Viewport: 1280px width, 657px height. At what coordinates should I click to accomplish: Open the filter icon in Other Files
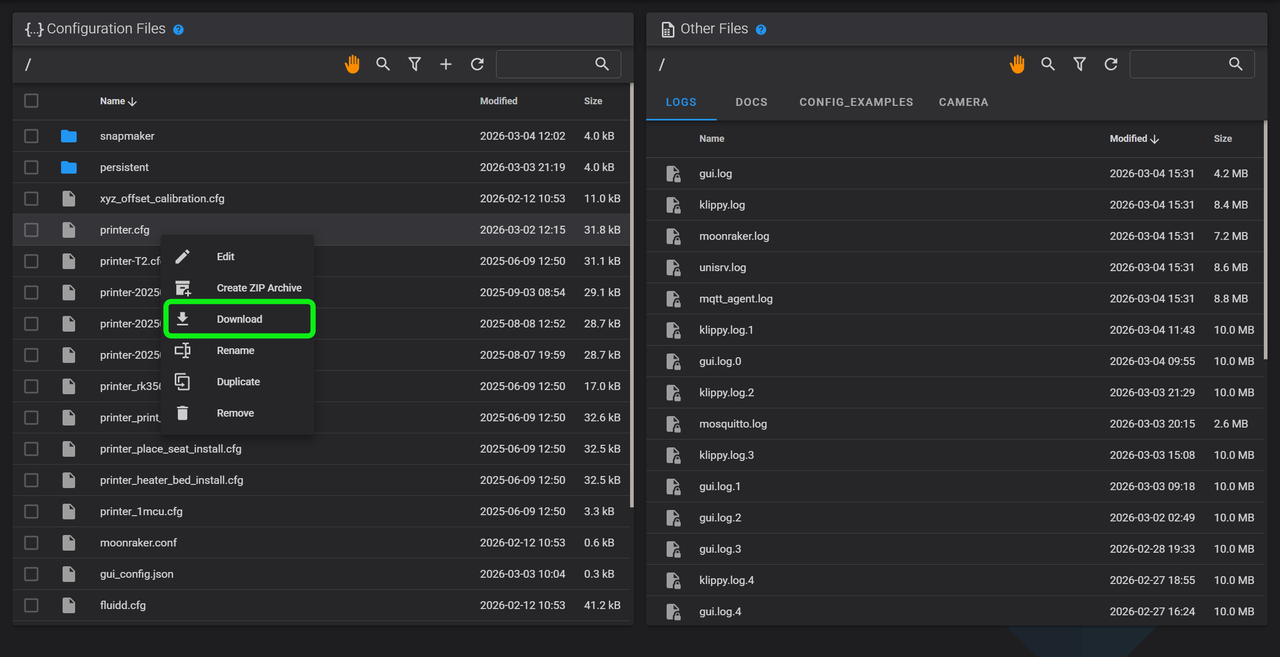point(1079,64)
